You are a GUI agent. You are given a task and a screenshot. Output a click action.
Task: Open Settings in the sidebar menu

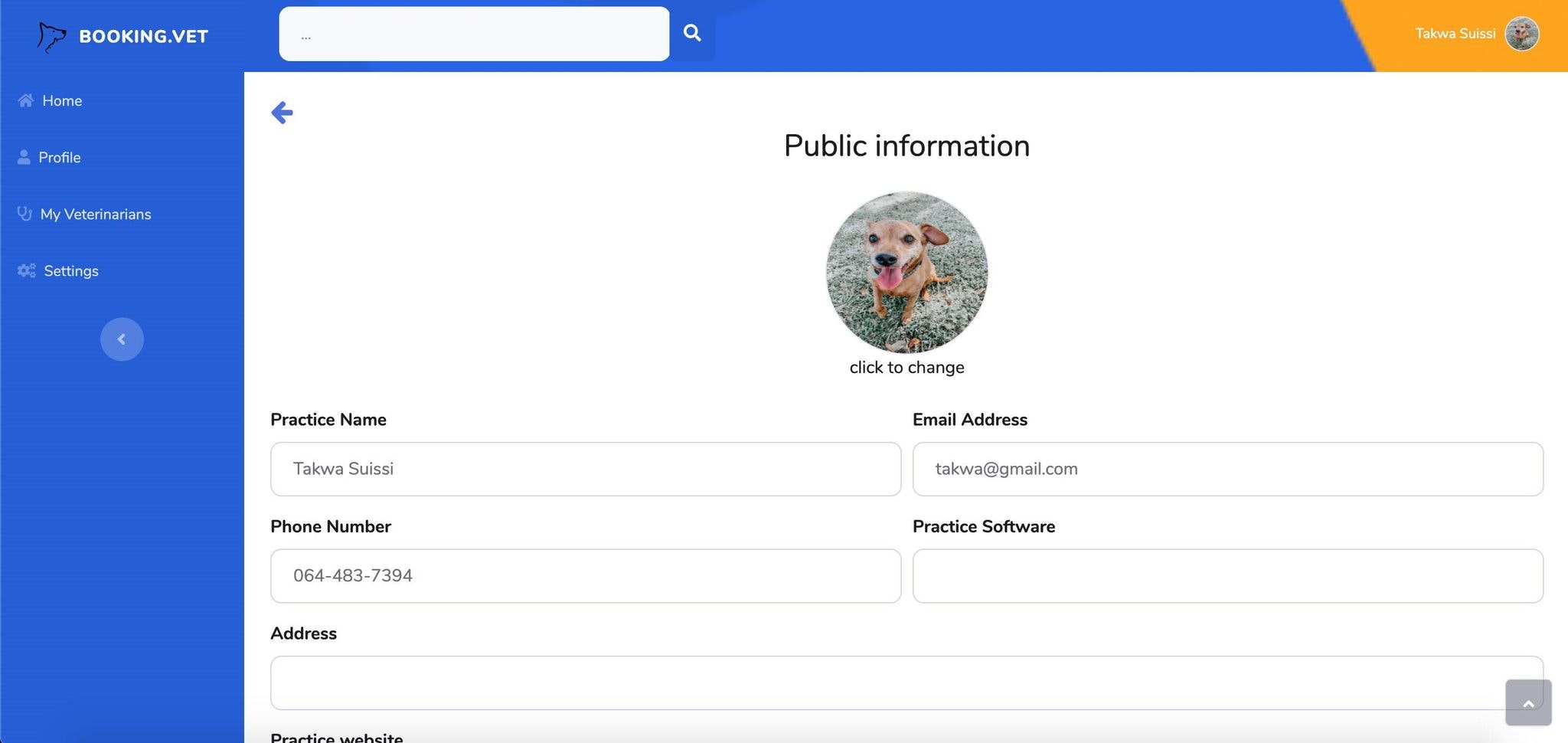pyautogui.click(x=71, y=270)
